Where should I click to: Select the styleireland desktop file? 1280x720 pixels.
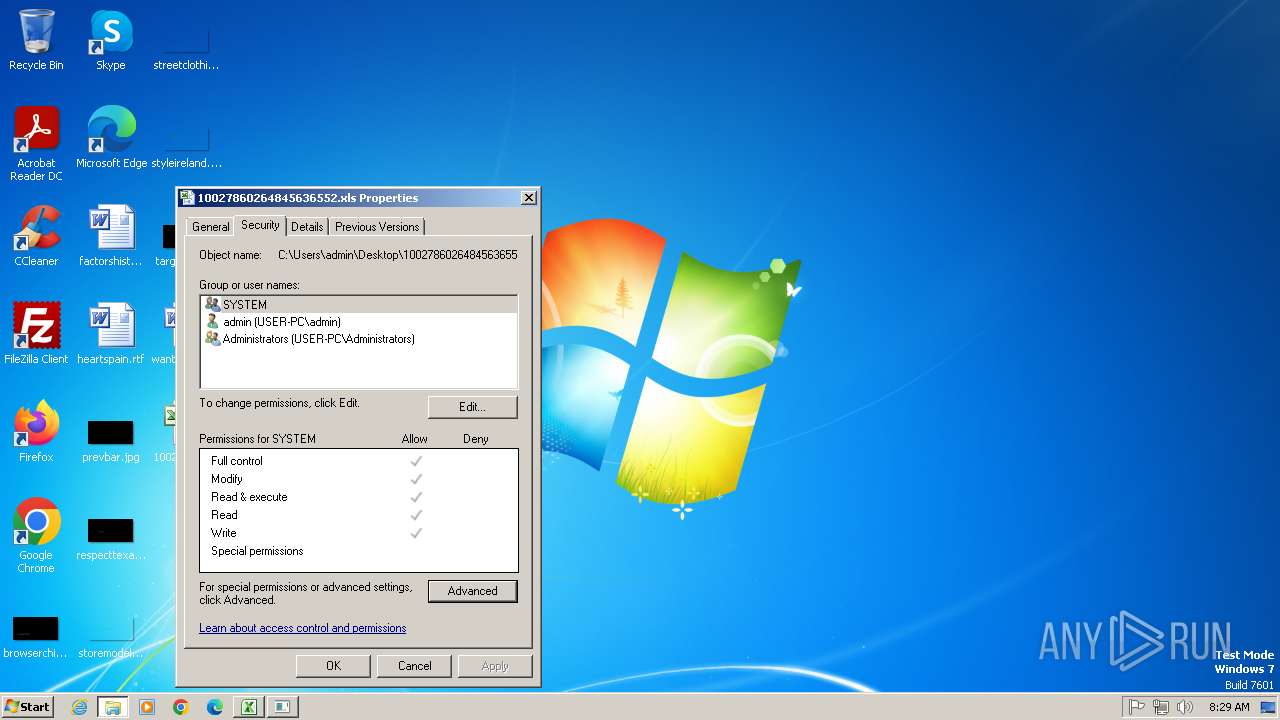[x=186, y=144]
